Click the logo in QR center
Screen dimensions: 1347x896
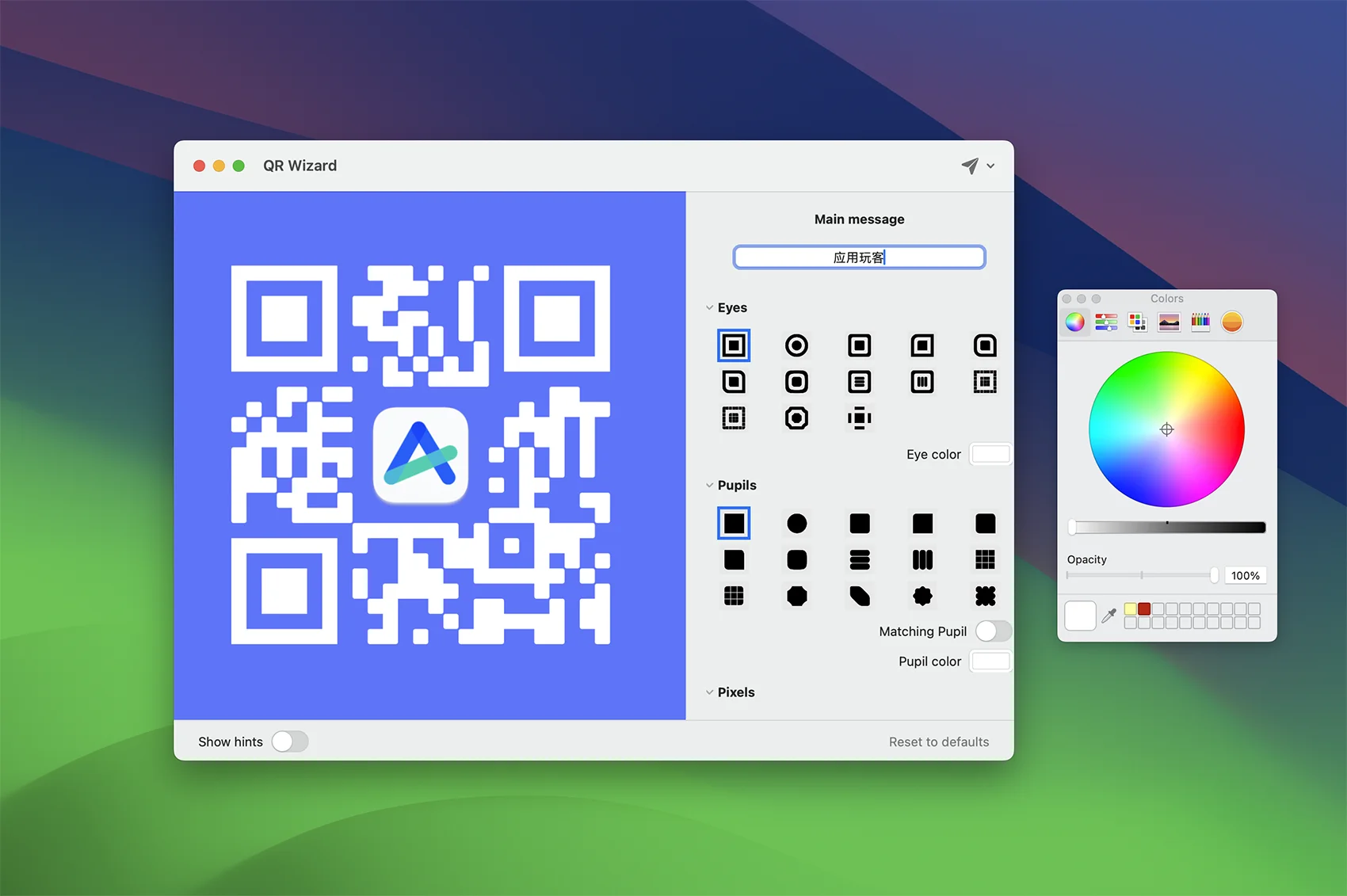point(421,455)
